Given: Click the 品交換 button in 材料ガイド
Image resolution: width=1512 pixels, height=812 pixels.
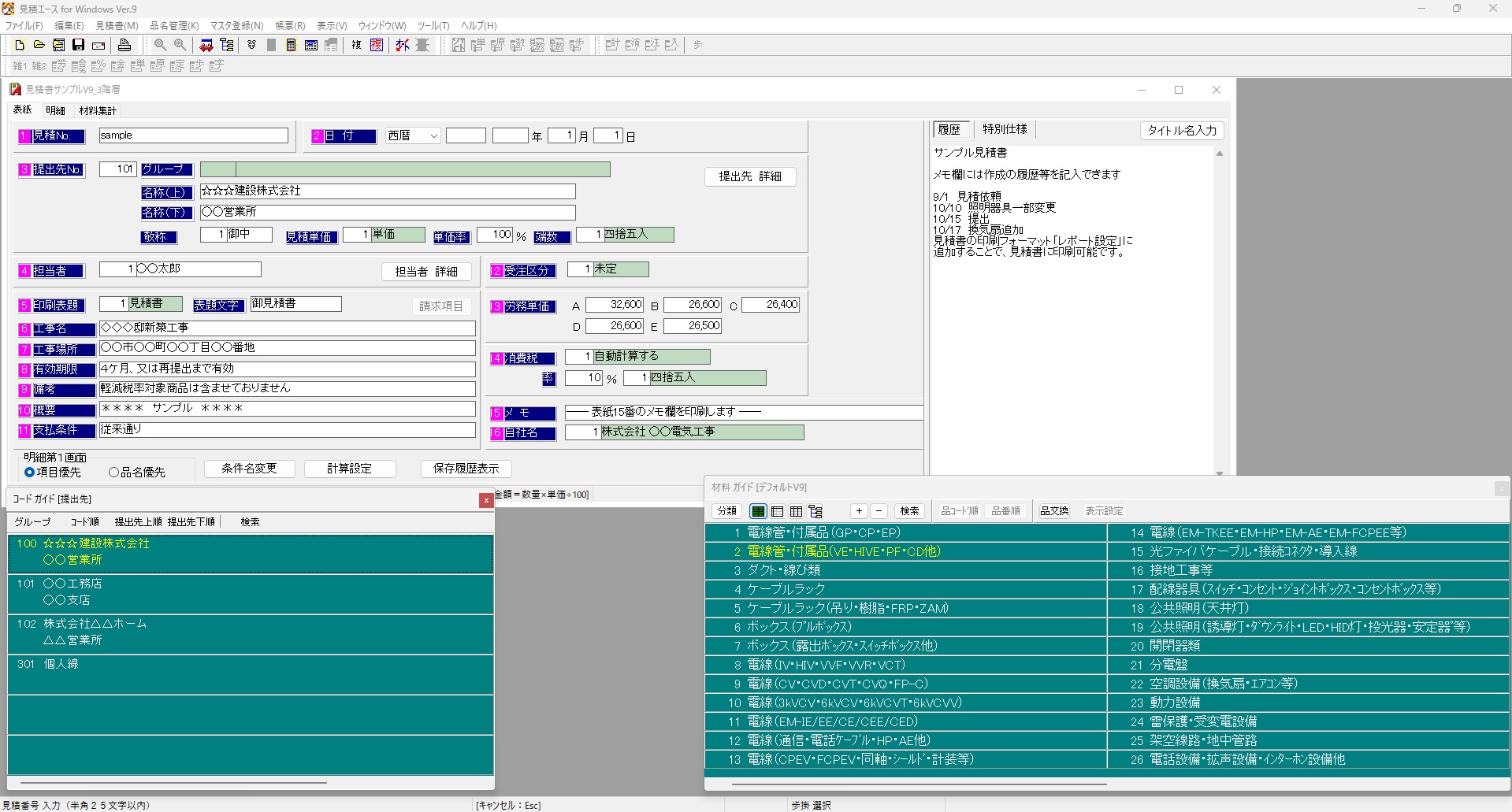Looking at the screenshot, I should click(1054, 511).
